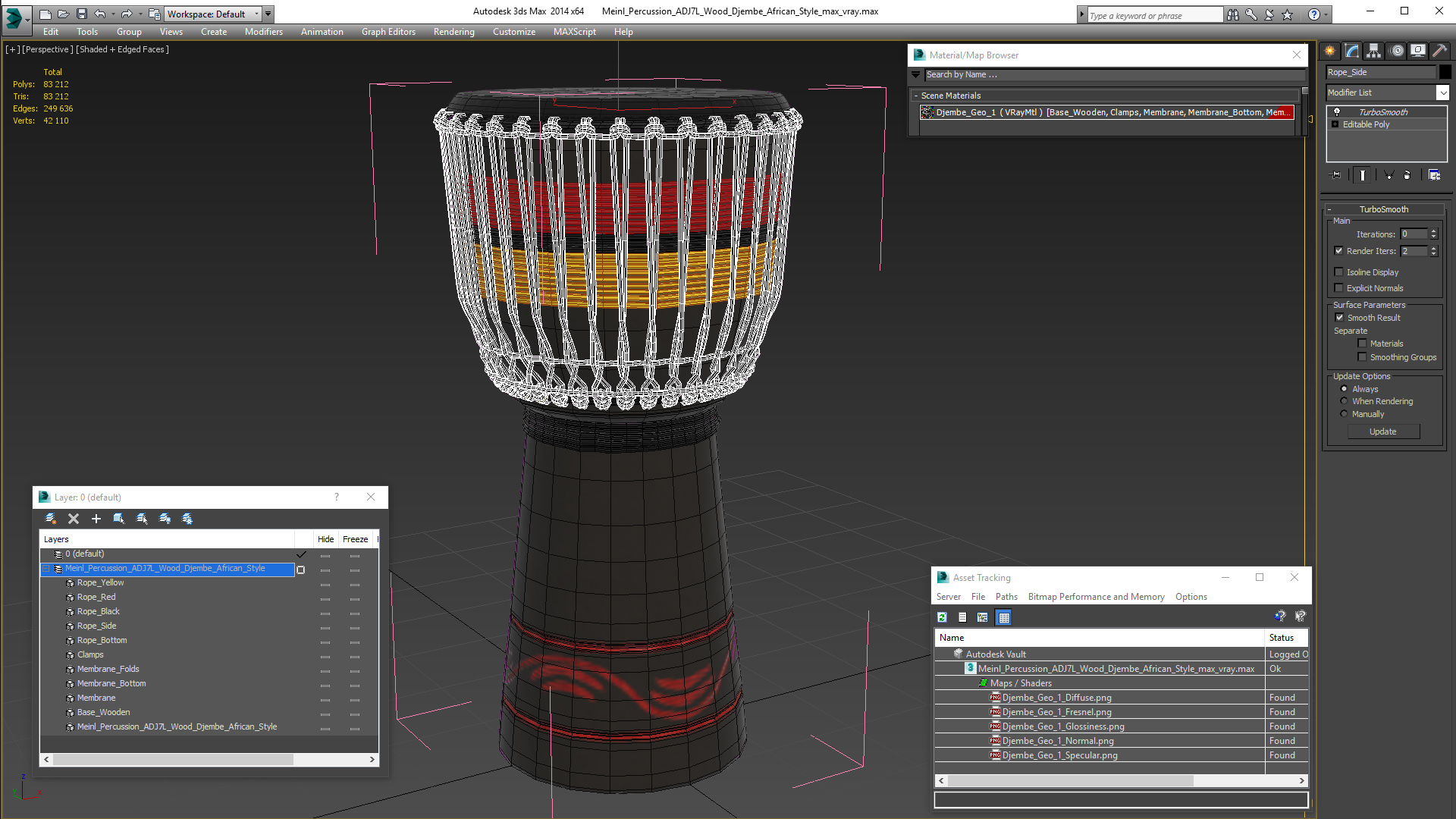Screen dimensions: 1456x819
Task: Click Redo arrow in quick access toolbar
Action: coord(127,14)
